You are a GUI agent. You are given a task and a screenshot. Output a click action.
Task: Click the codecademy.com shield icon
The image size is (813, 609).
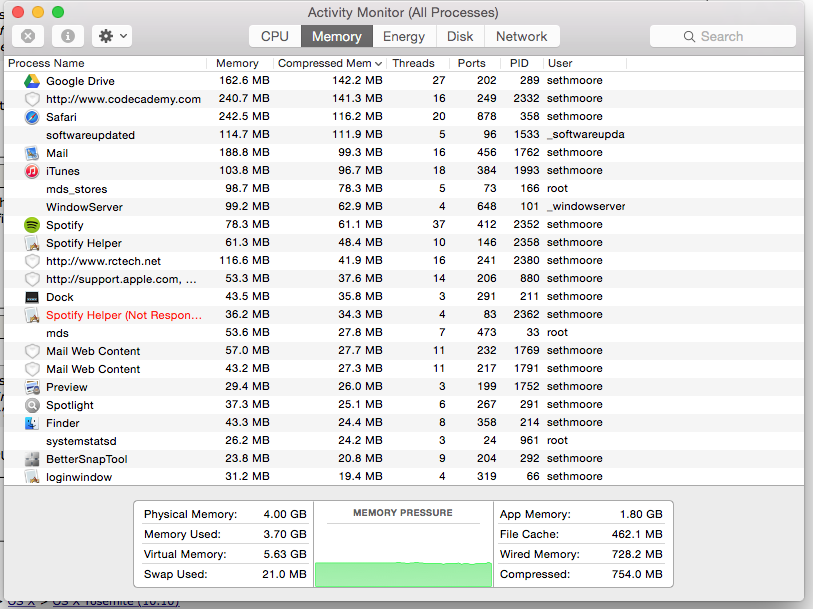pos(32,99)
